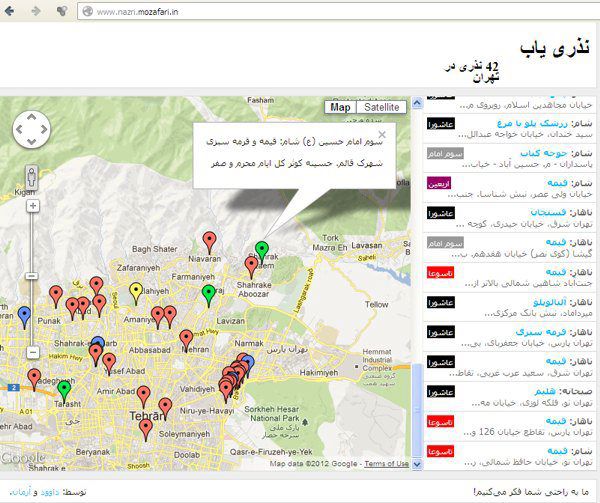Click the red marker above Niavaran
The image size is (600, 503).
click(x=209, y=243)
